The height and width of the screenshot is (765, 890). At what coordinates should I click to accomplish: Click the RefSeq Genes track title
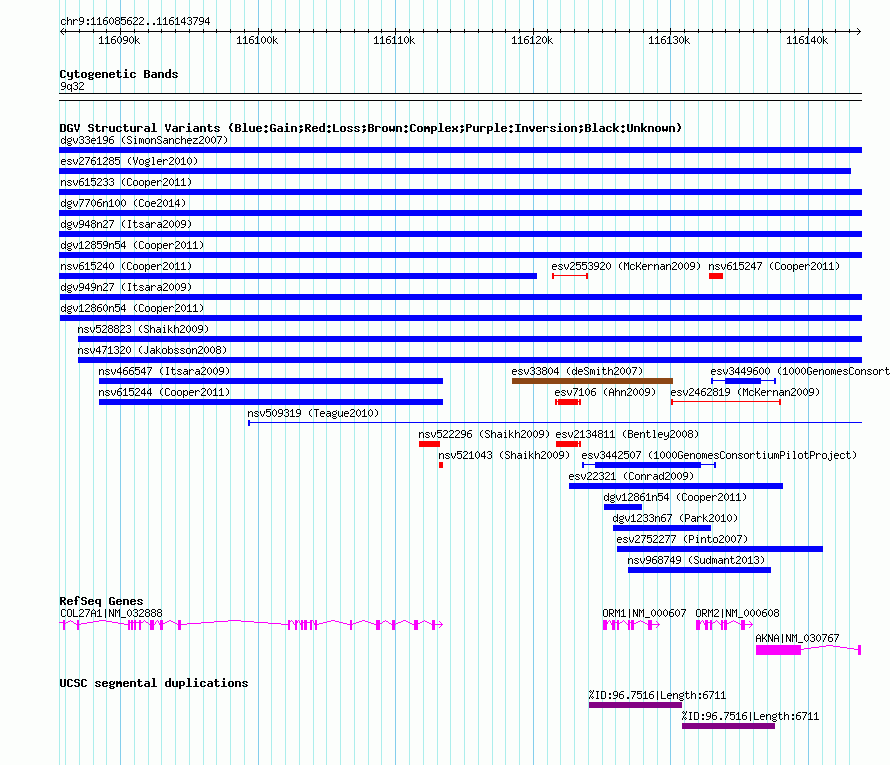coord(101,601)
